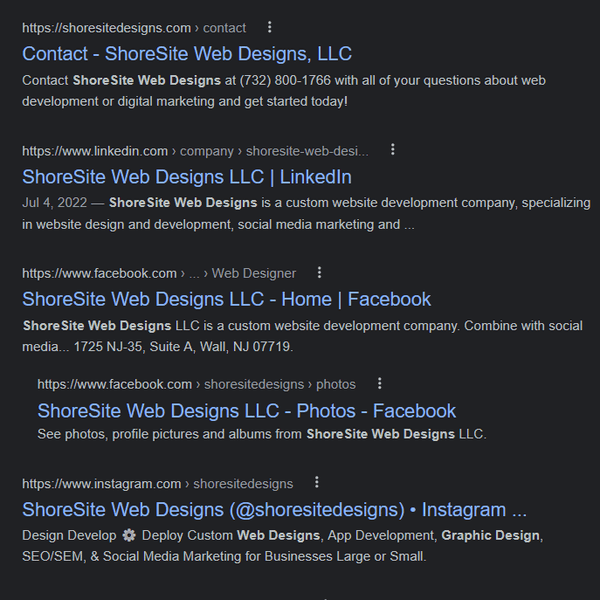Open Contact - ShoreSite Web Designs, LLC link
The image size is (600, 600).
(x=187, y=54)
